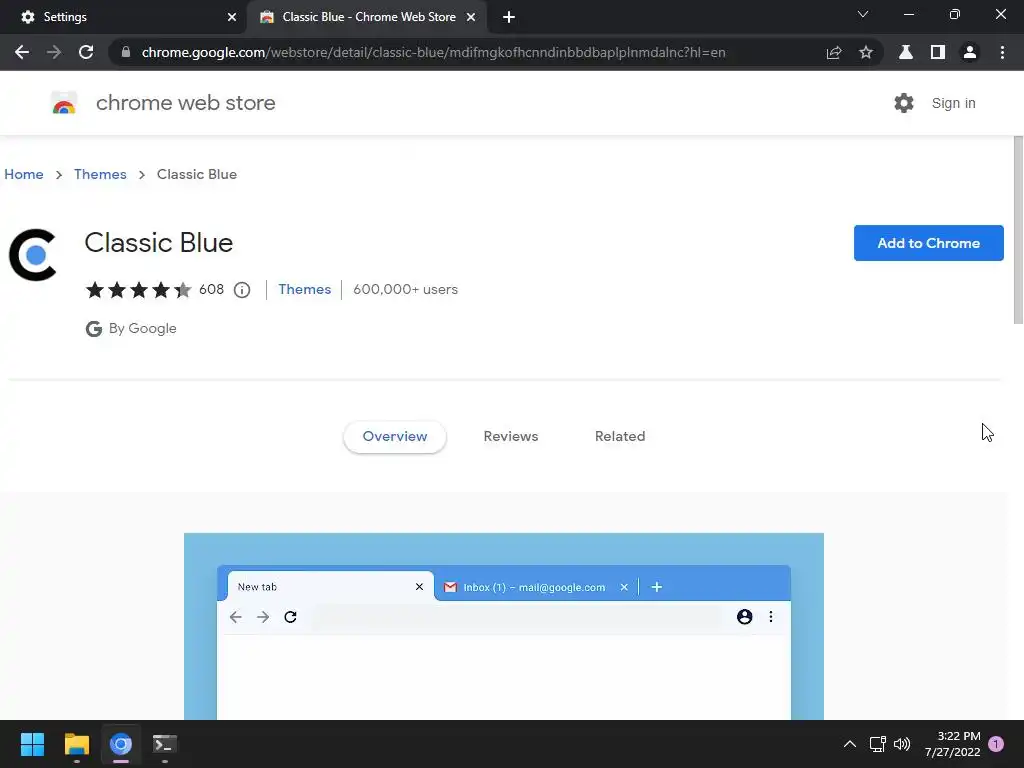Screen dimensions: 1024x768
Task: Bookmark this tab with the star icon
Action: (x=866, y=52)
